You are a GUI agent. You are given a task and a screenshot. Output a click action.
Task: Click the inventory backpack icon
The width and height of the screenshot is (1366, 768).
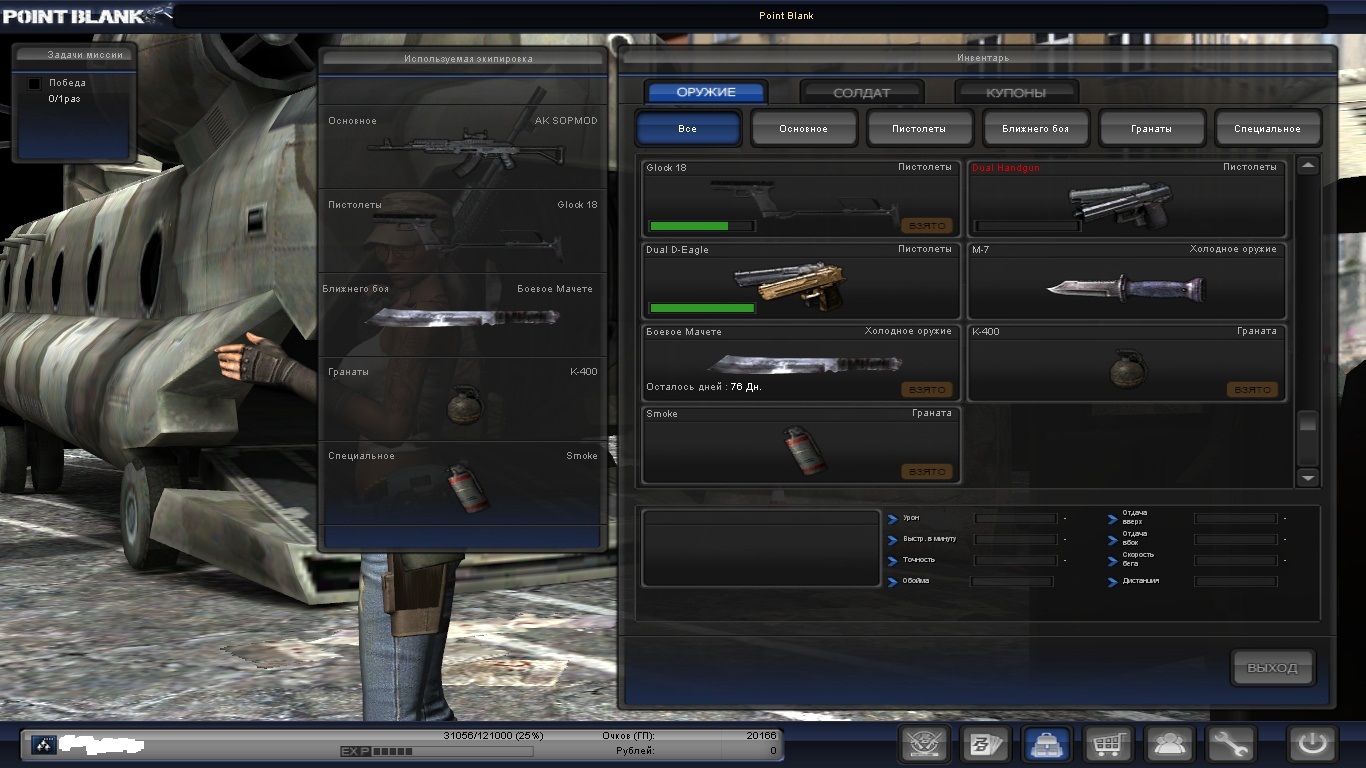coord(1047,744)
